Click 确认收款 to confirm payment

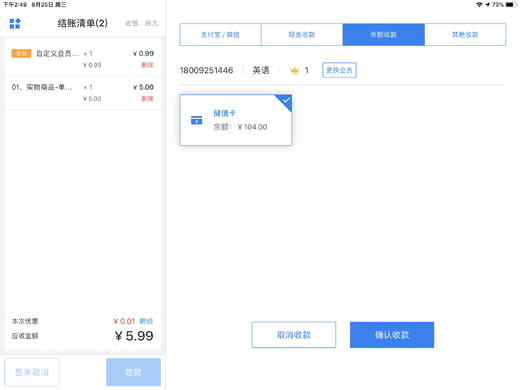(x=392, y=335)
